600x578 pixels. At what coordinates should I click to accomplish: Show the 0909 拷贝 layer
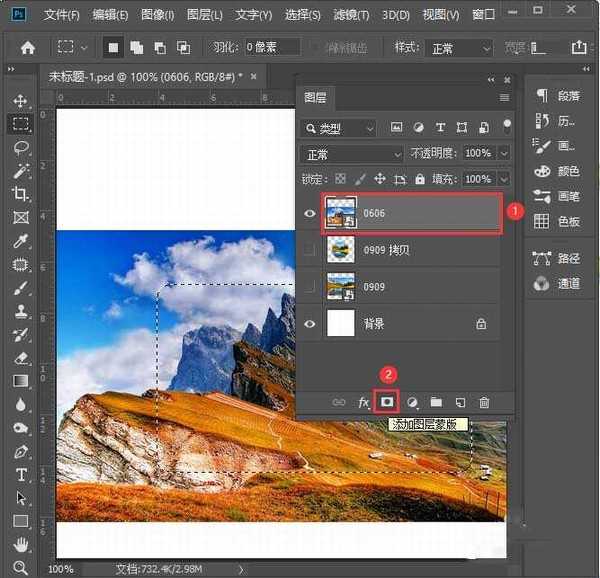tap(310, 250)
